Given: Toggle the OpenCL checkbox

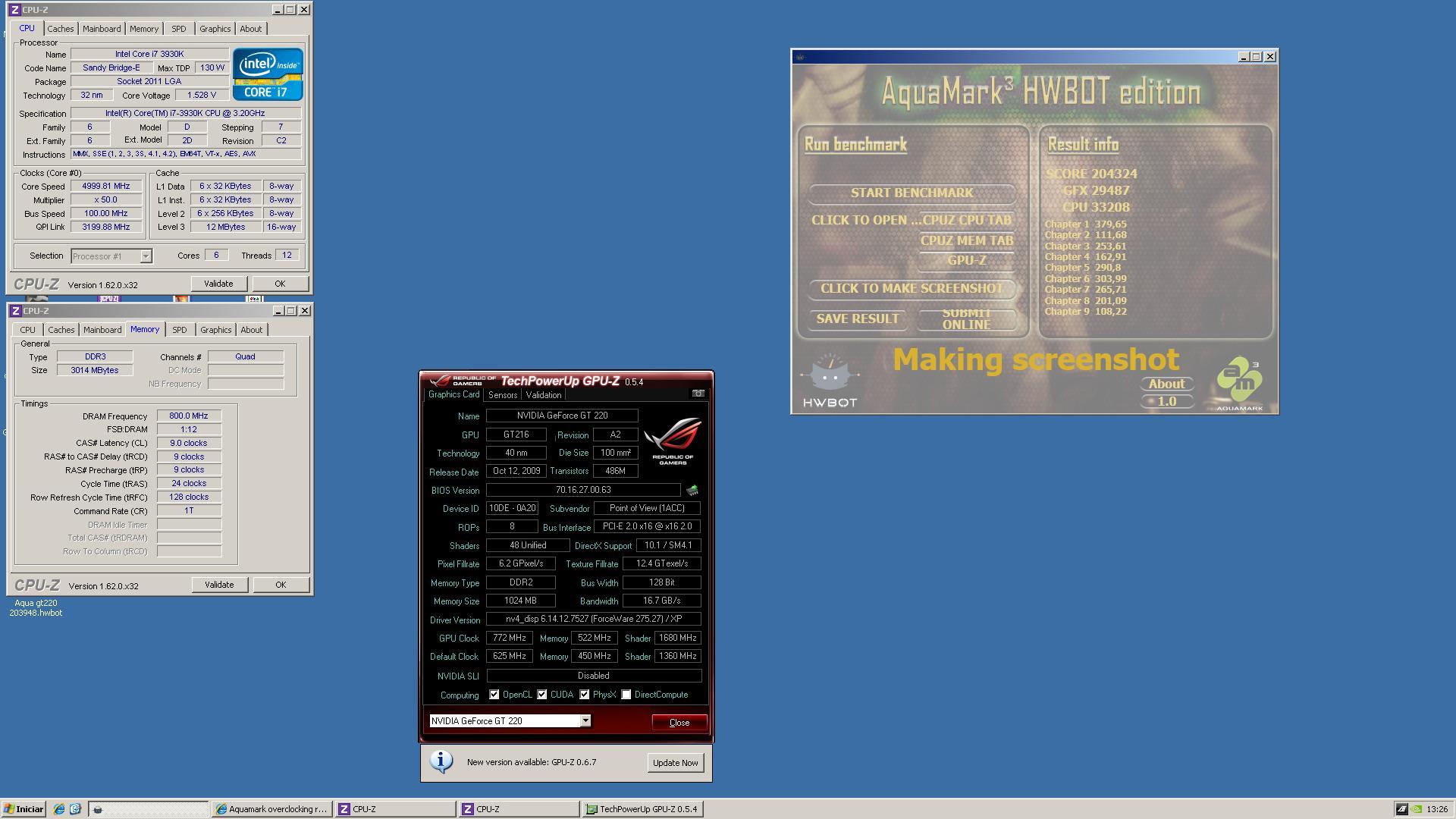Looking at the screenshot, I should [494, 695].
